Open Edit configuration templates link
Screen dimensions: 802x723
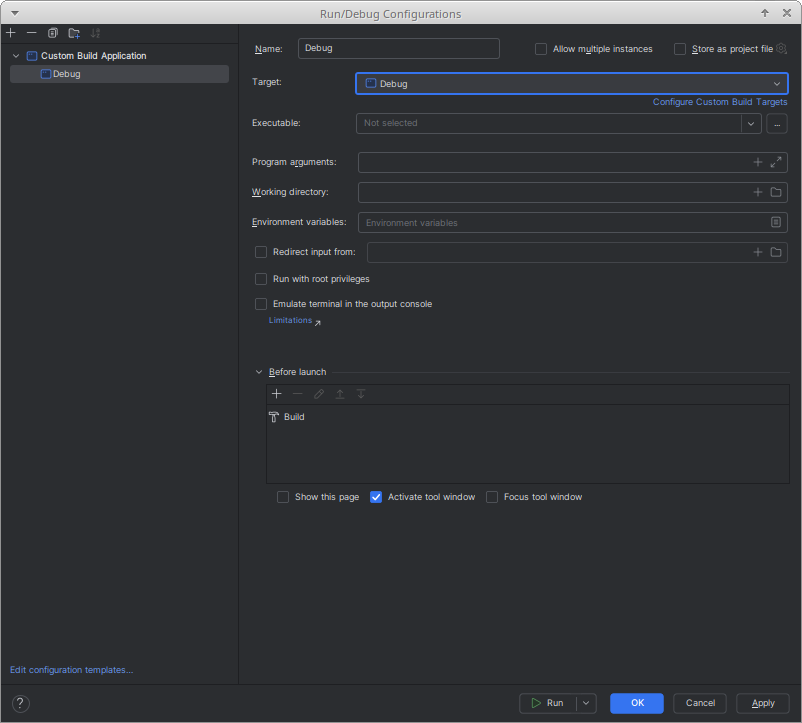click(72, 670)
